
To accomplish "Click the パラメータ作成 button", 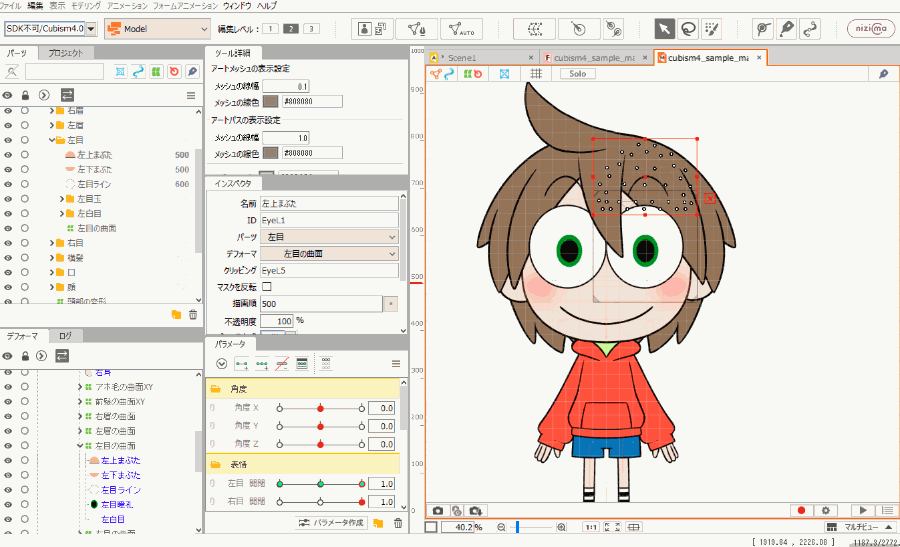I will (332, 523).
